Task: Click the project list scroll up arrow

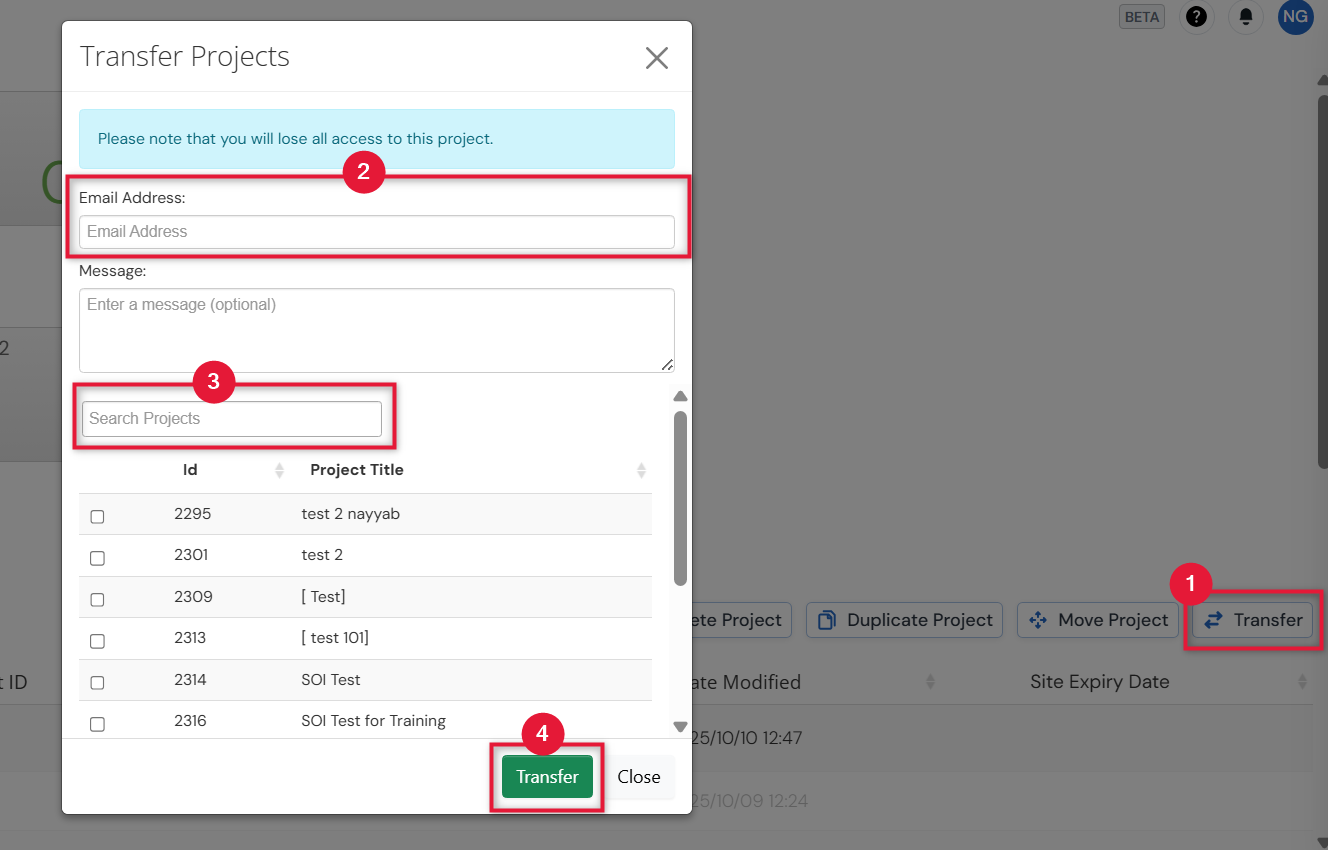Action: pos(680,396)
